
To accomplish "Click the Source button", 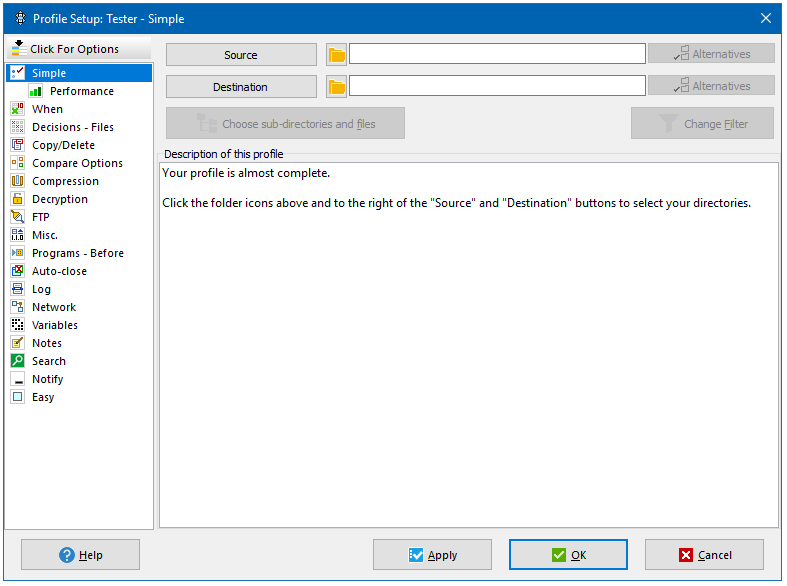I will tap(241, 55).
